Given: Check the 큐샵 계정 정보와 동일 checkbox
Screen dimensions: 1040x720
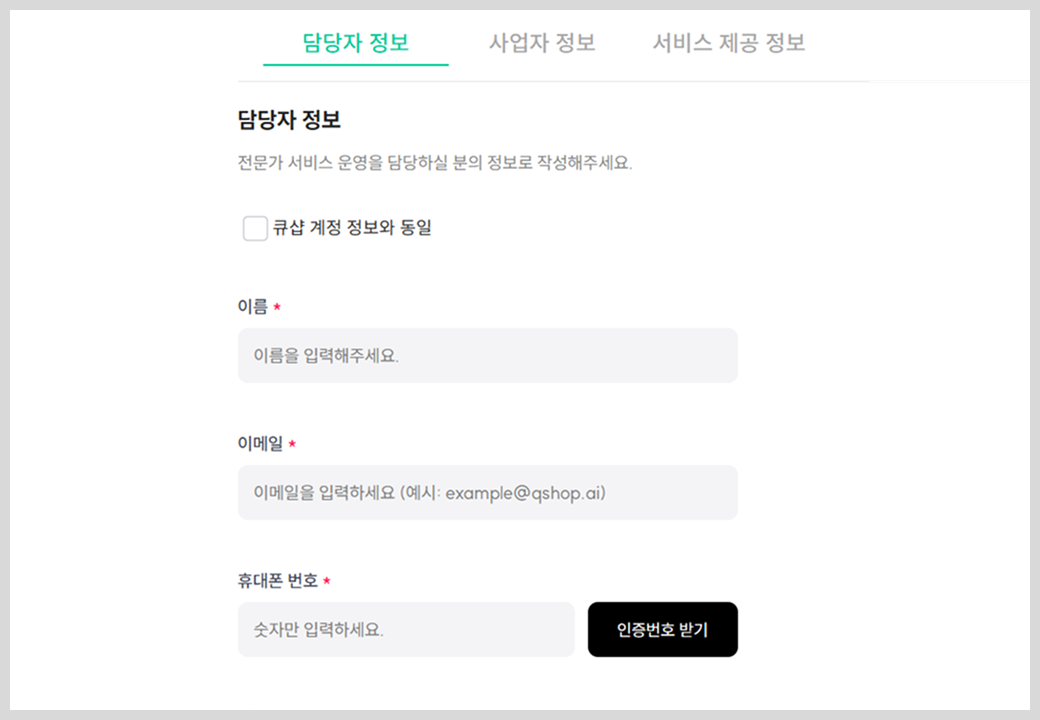Looking at the screenshot, I should tap(255, 228).
